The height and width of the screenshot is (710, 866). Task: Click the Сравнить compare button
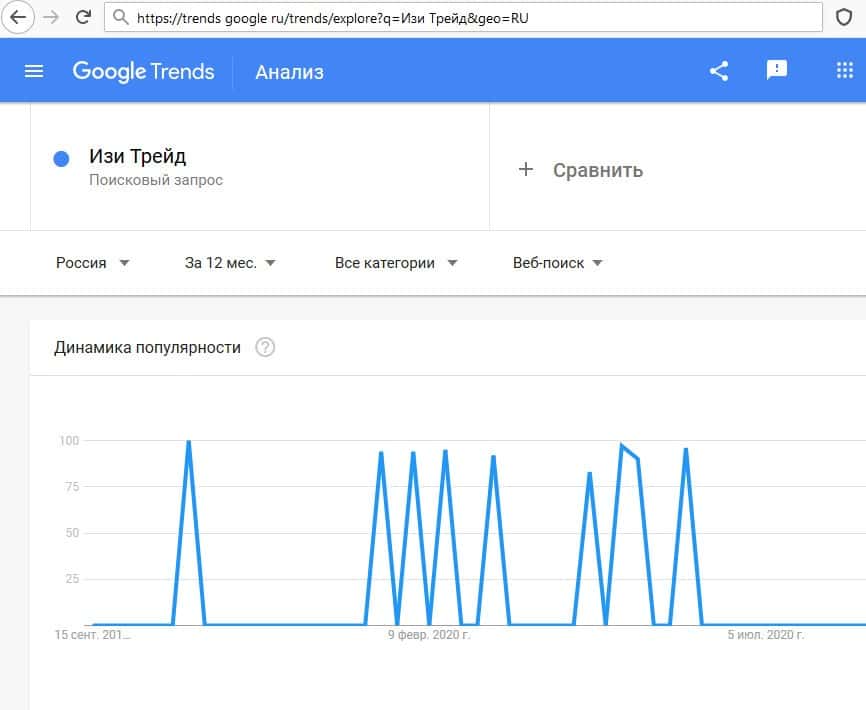597,170
